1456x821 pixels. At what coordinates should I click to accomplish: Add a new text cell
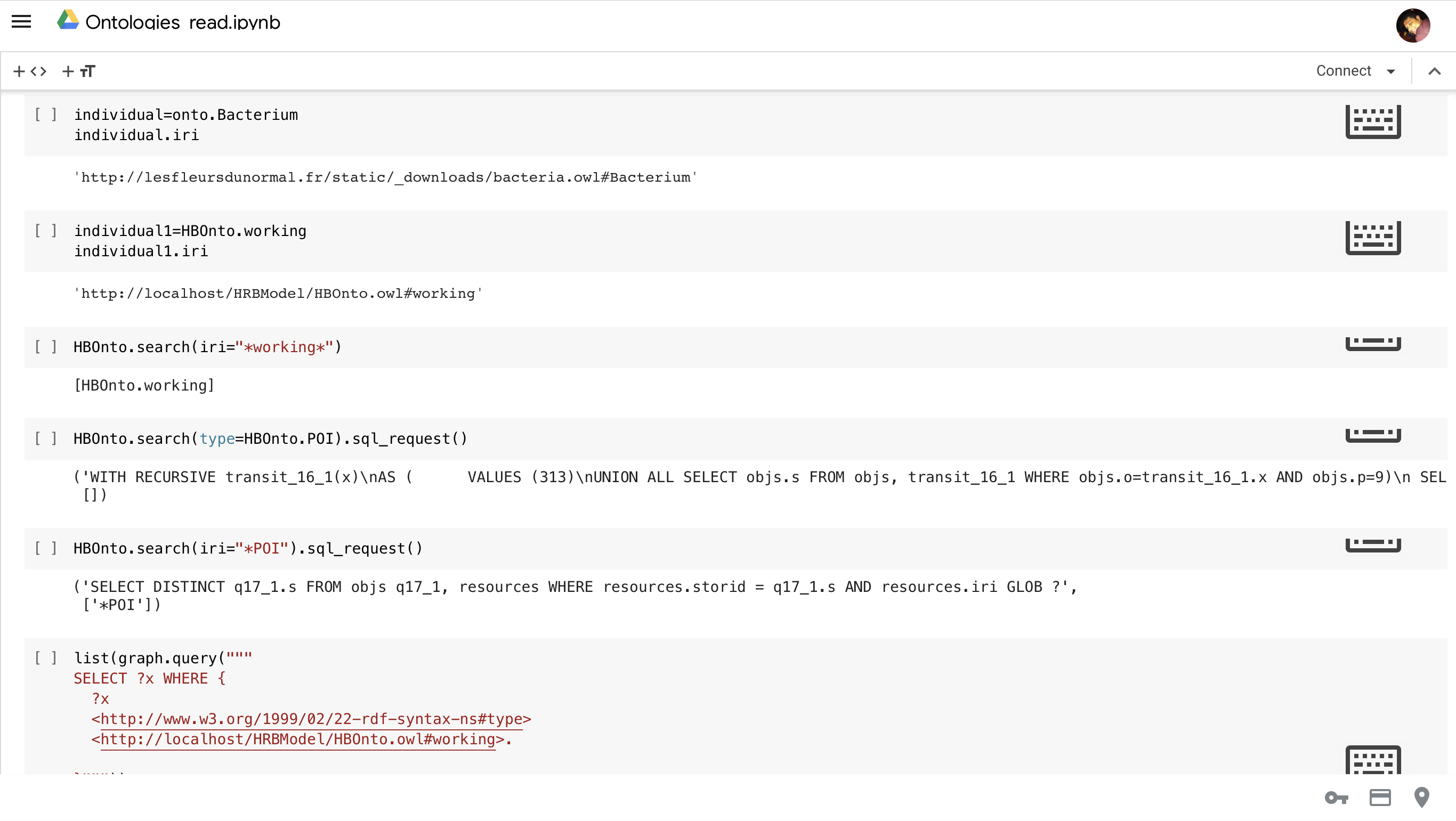tap(78, 71)
